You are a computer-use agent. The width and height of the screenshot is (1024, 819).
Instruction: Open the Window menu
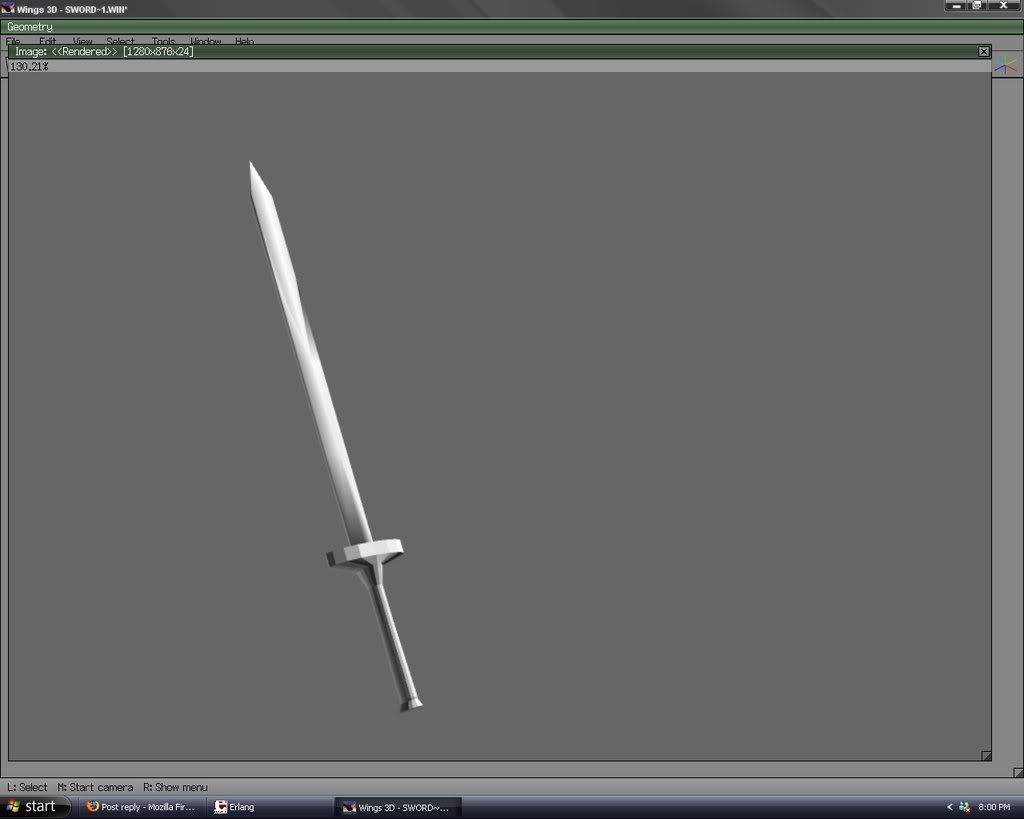204,41
